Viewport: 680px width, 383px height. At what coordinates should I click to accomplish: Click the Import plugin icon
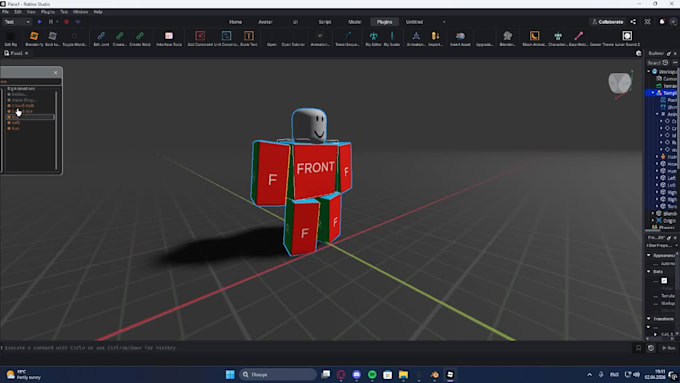pos(435,36)
